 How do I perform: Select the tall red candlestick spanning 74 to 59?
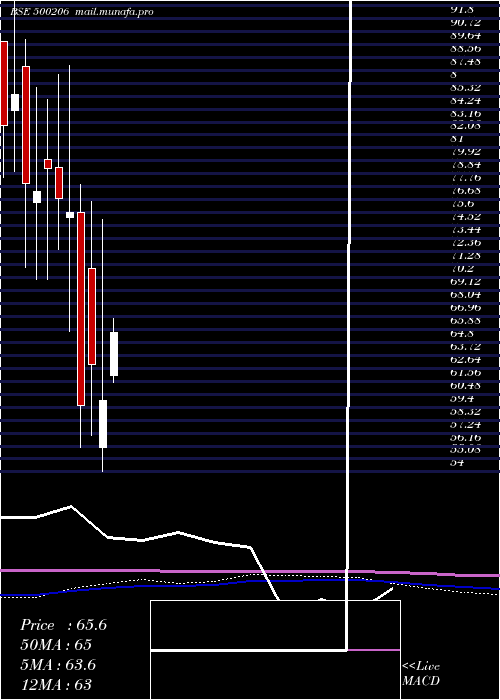click(81, 309)
